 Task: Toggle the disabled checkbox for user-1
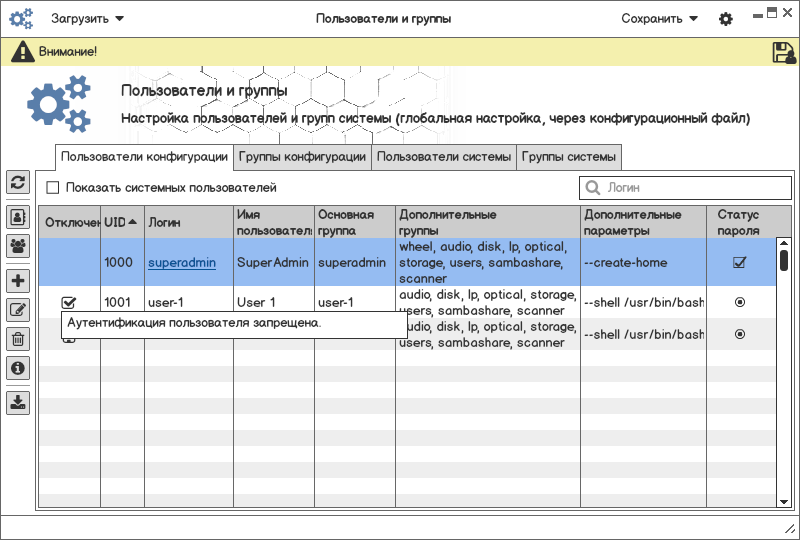[69, 302]
